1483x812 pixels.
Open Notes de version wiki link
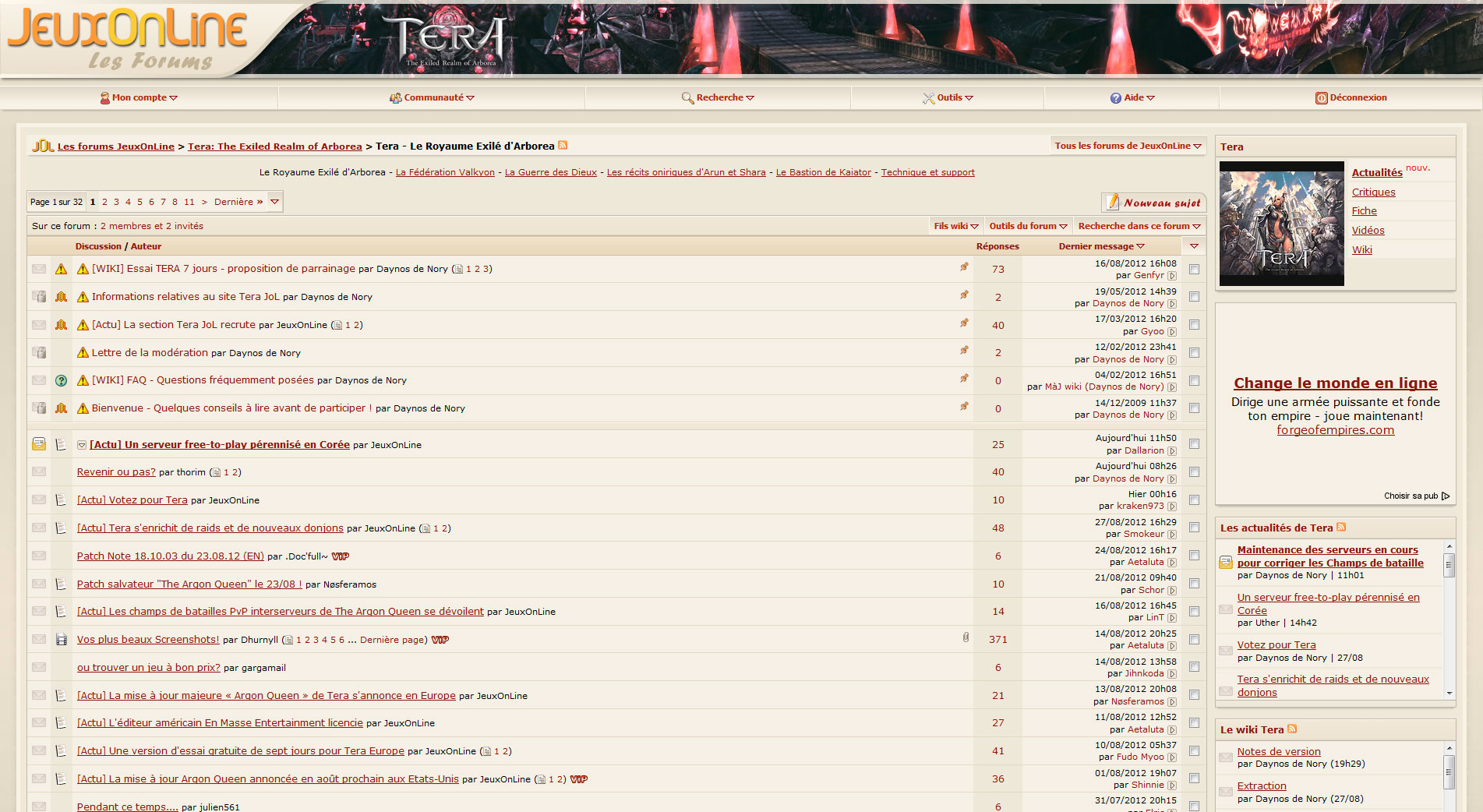(1279, 751)
